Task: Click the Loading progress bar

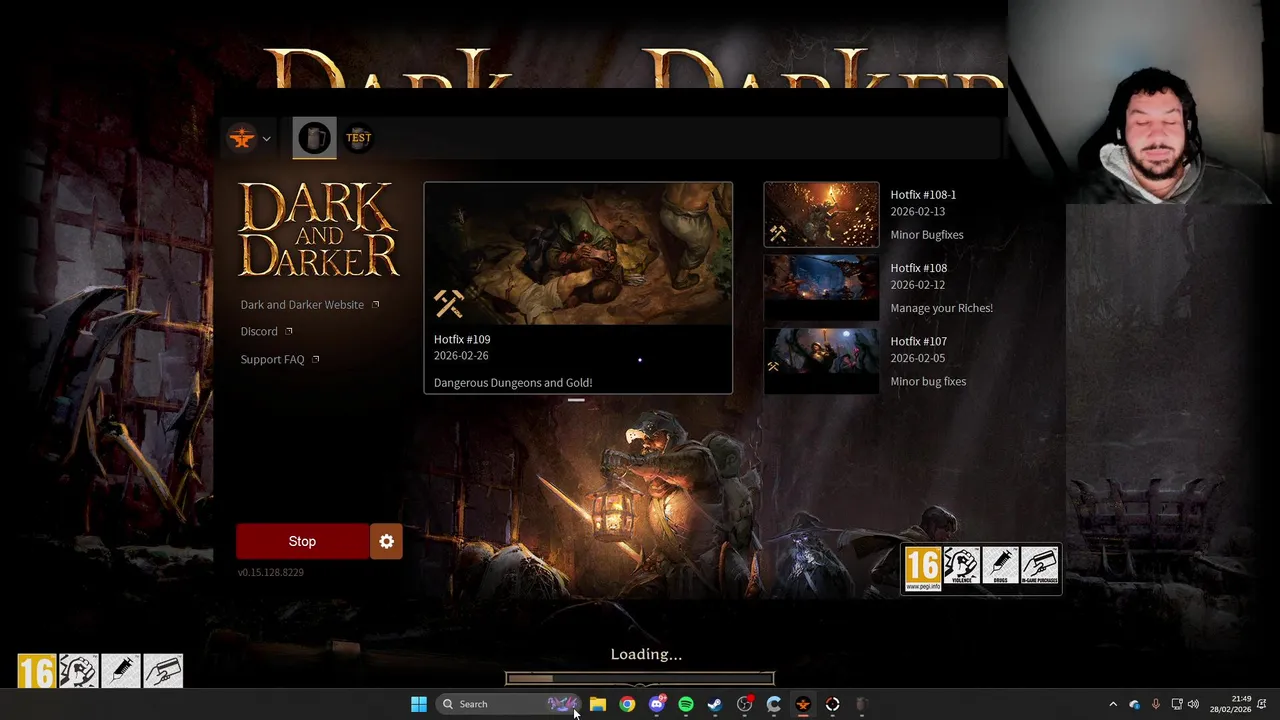Action: pos(640,679)
